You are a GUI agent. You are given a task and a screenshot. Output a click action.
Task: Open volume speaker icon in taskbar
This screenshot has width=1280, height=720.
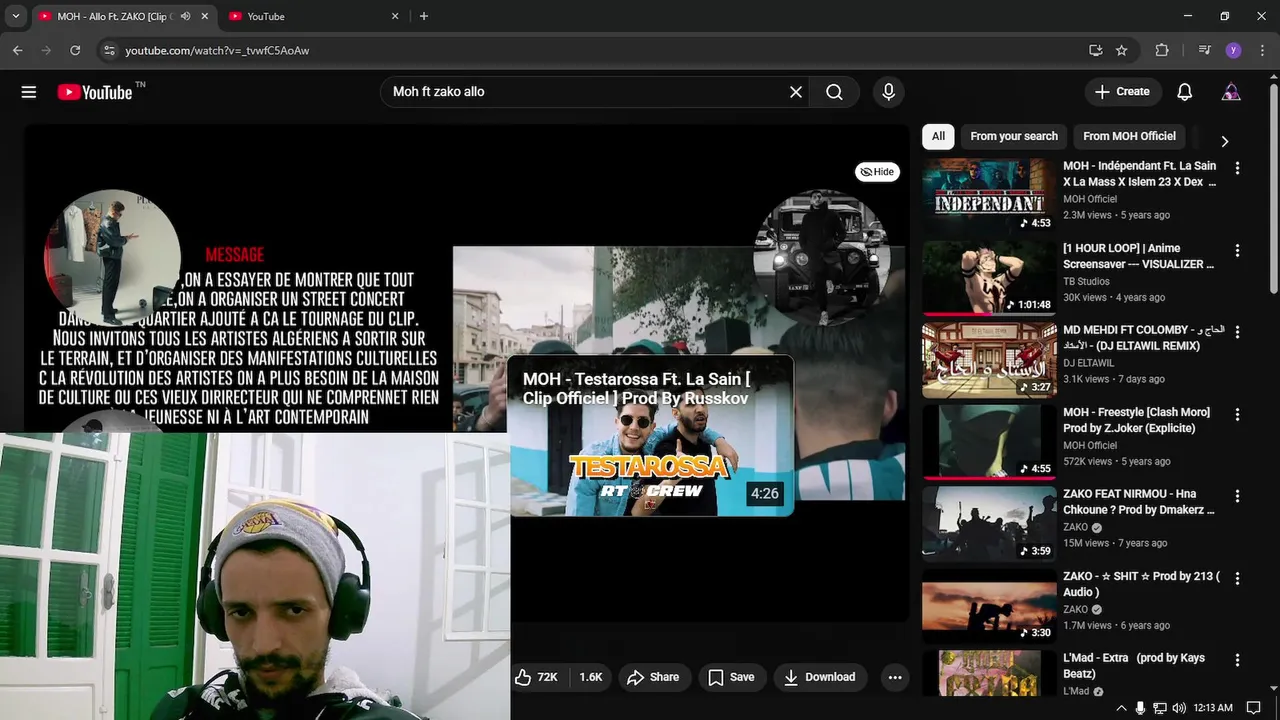pyautogui.click(x=1179, y=708)
